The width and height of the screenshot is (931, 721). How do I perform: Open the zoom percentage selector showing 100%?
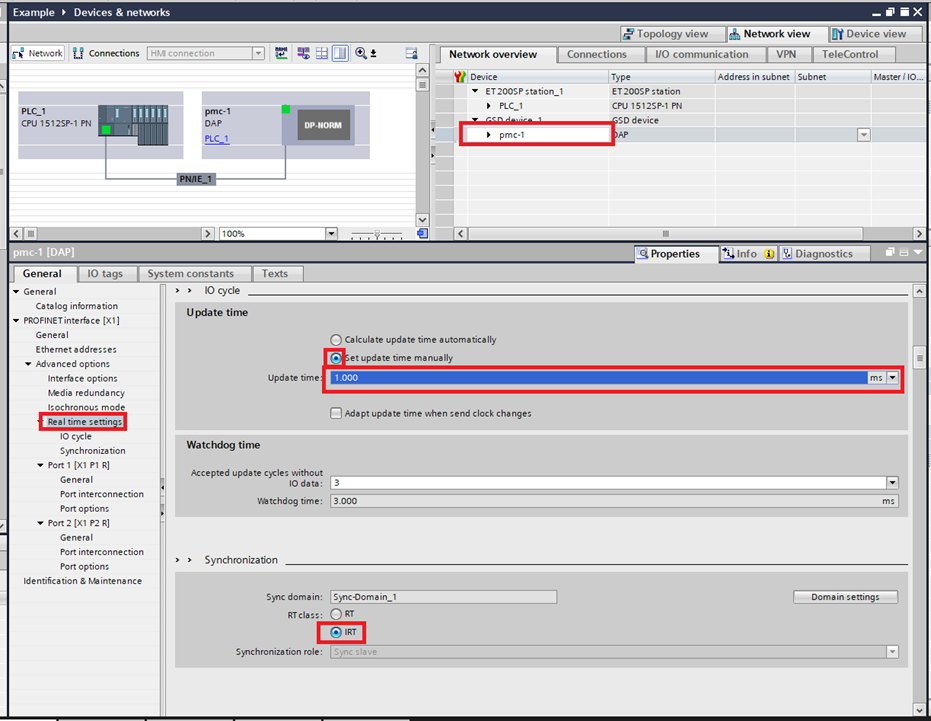[331, 233]
